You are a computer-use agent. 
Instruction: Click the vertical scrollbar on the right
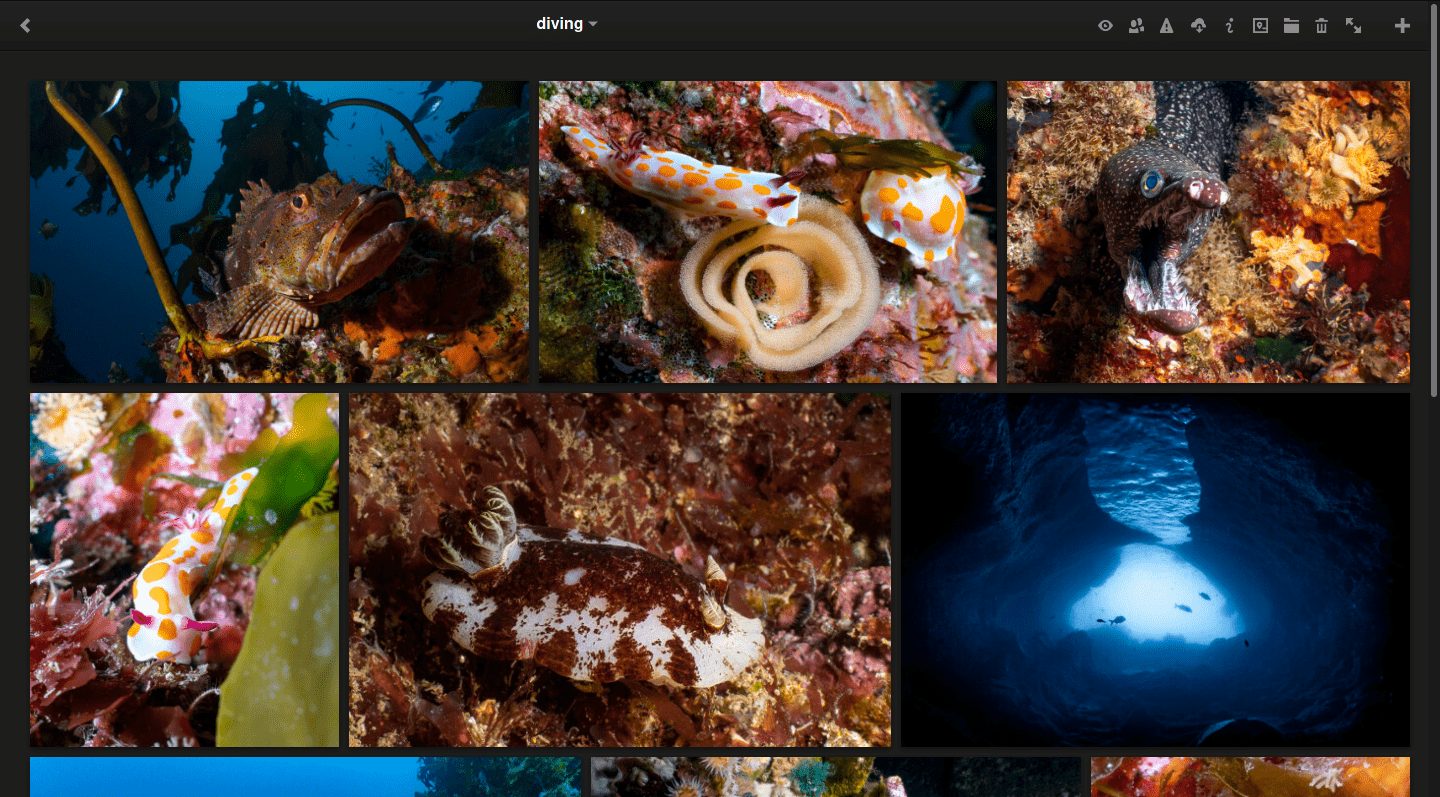coord(1436,200)
